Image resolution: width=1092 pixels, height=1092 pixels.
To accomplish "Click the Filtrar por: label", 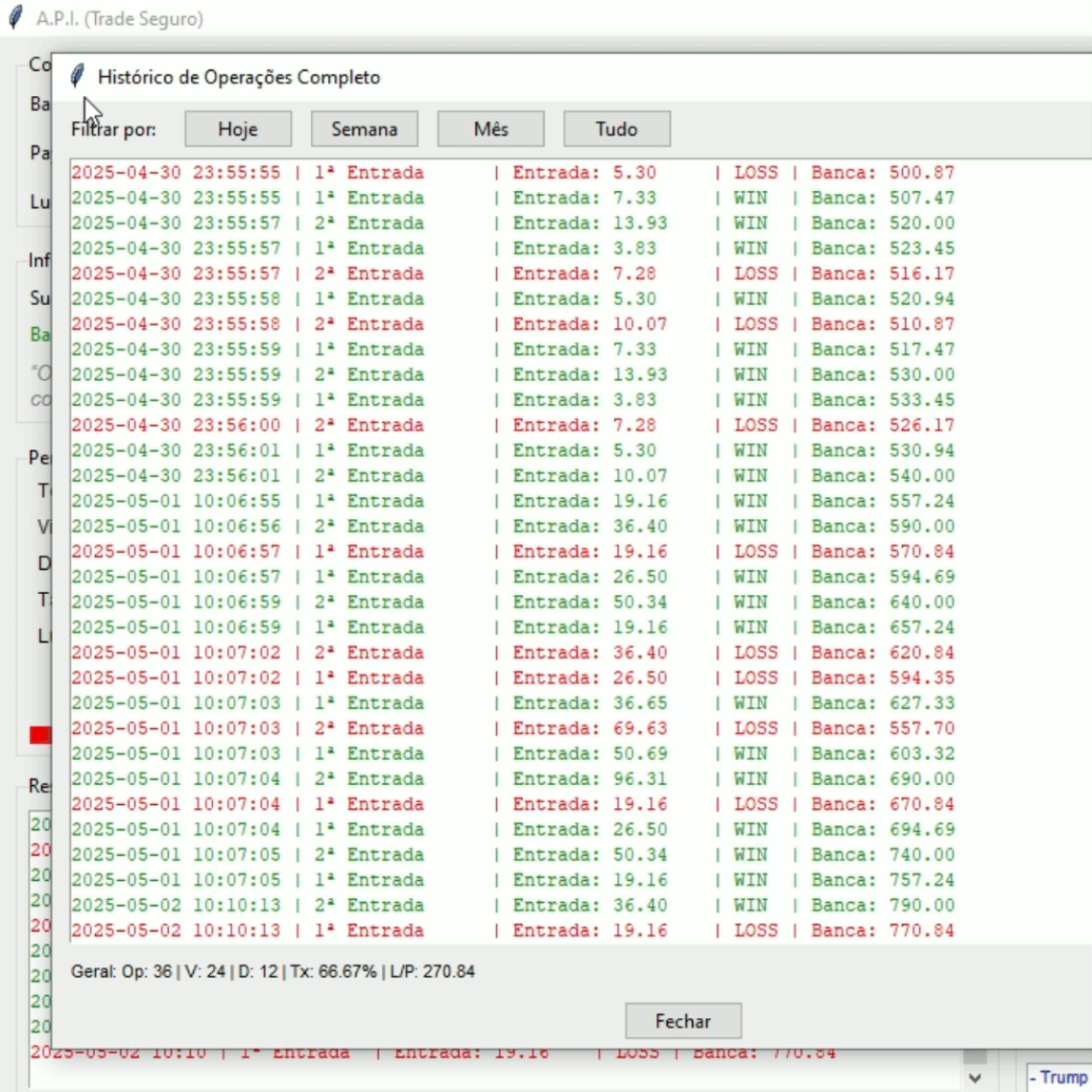I will pos(113,130).
